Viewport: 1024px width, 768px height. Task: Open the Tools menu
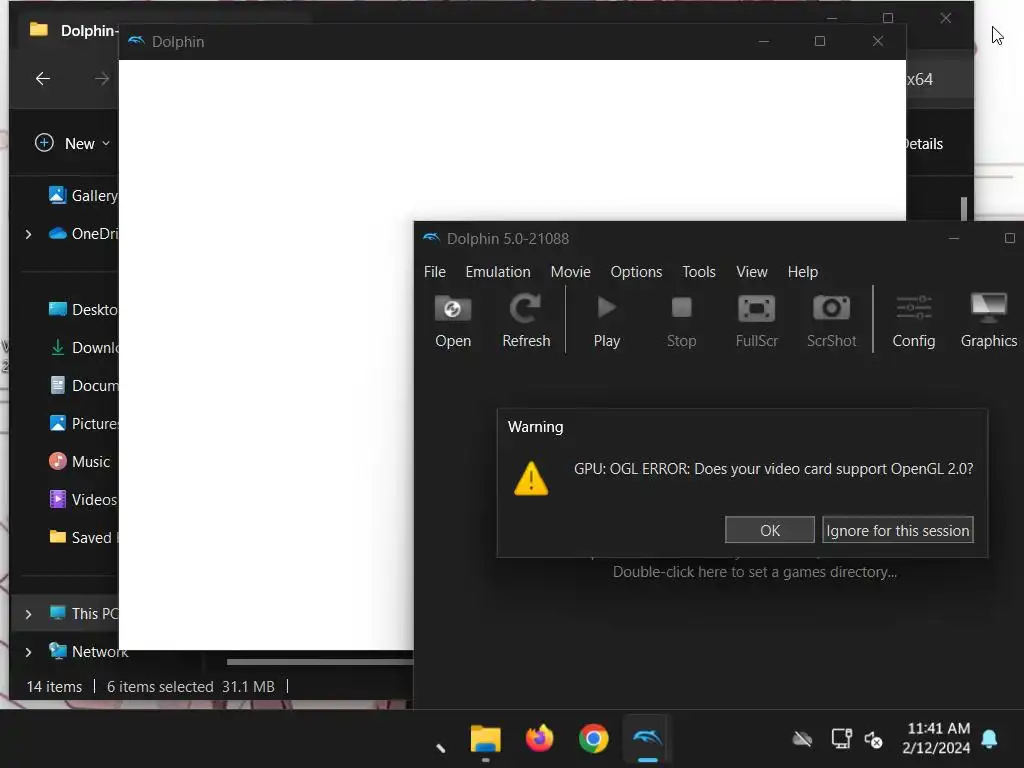[x=699, y=272]
